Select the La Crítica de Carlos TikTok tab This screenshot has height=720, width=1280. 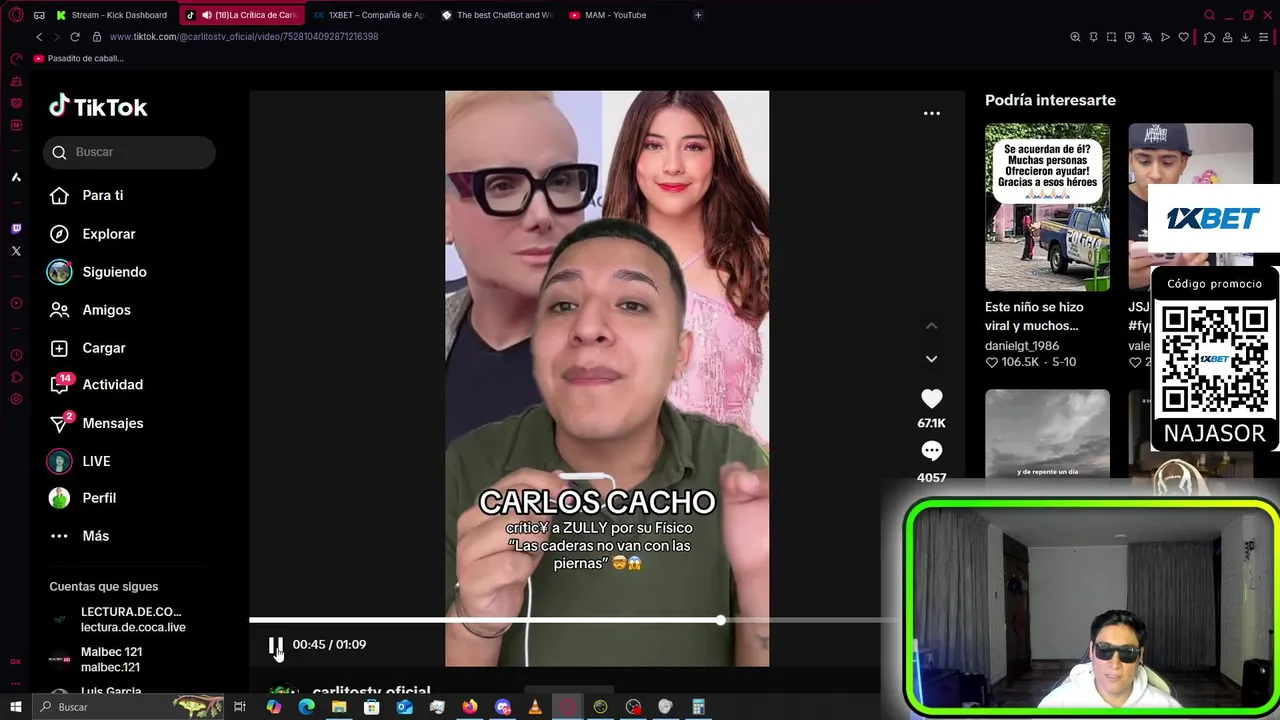[x=241, y=15]
